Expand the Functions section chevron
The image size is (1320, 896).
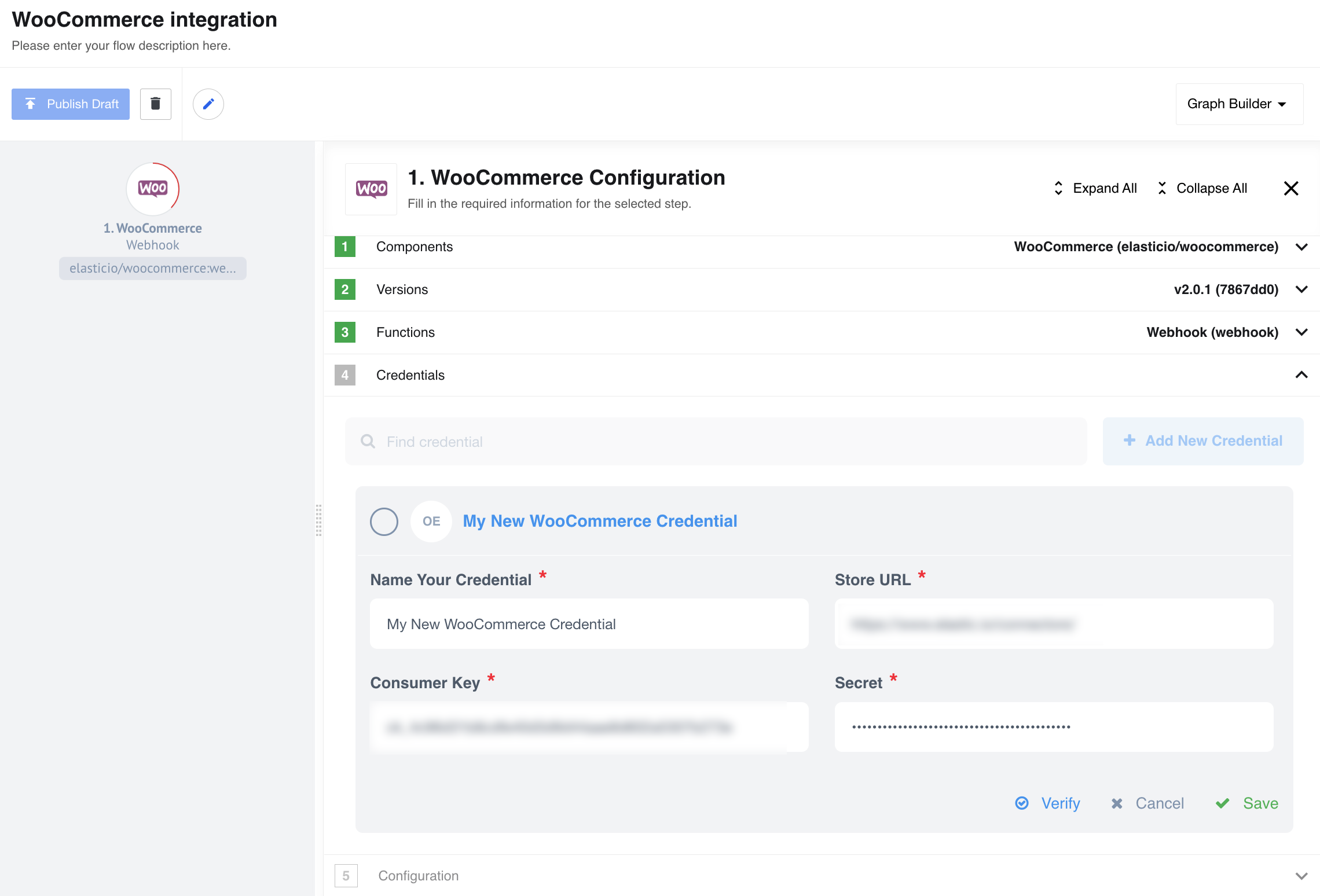(x=1301, y=332)
